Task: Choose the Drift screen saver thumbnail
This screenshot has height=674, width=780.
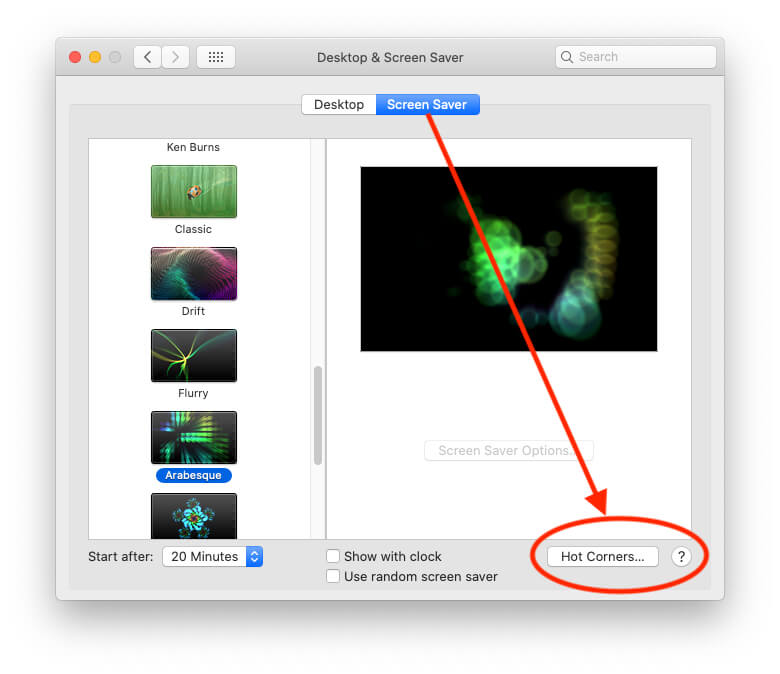Action: 194,274
